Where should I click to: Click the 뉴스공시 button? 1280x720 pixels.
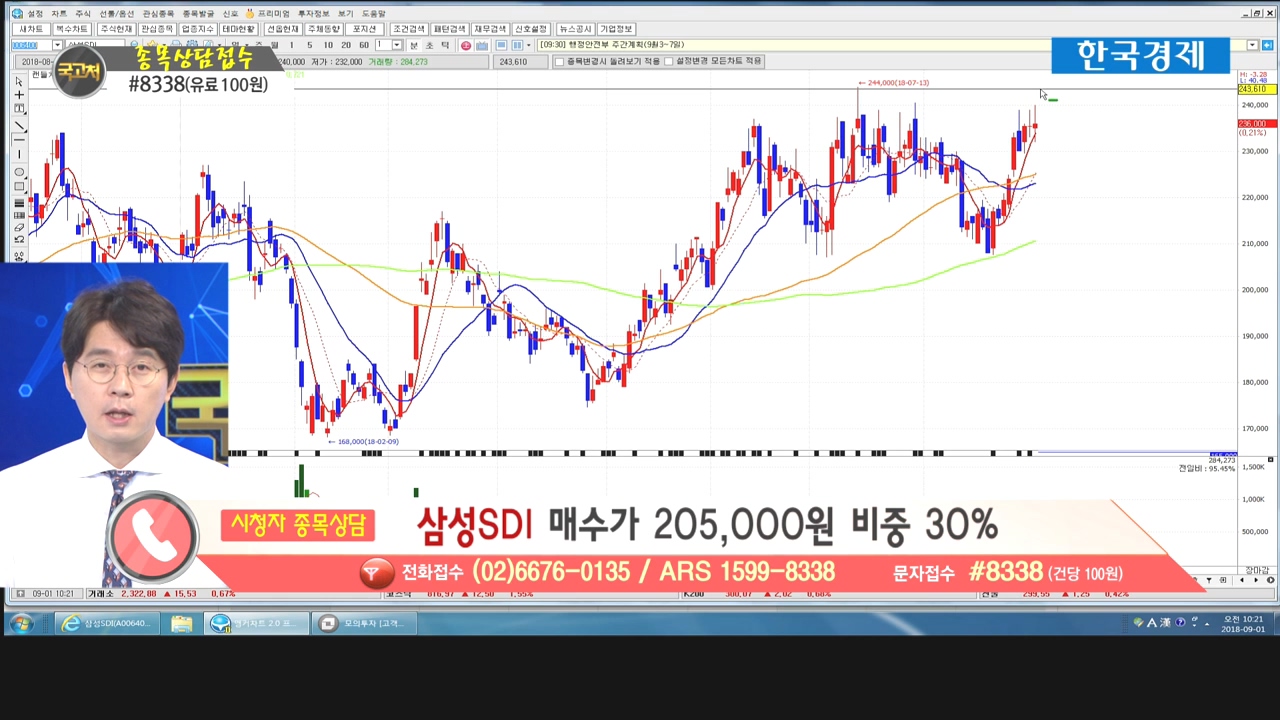point(575,29)
